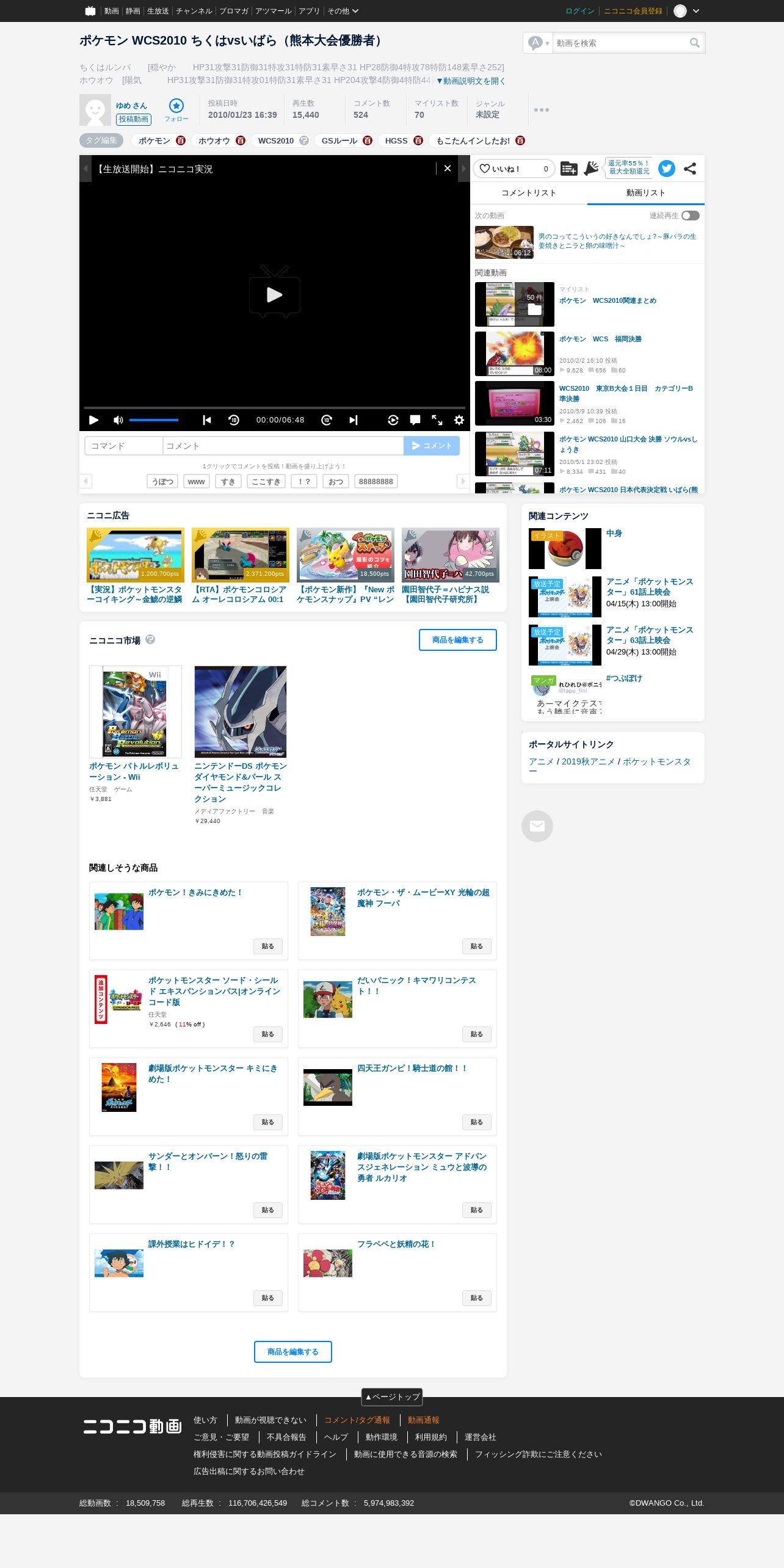Share the video on Twitter
The width and height of the screenshot is (784, 1568).
667,169
